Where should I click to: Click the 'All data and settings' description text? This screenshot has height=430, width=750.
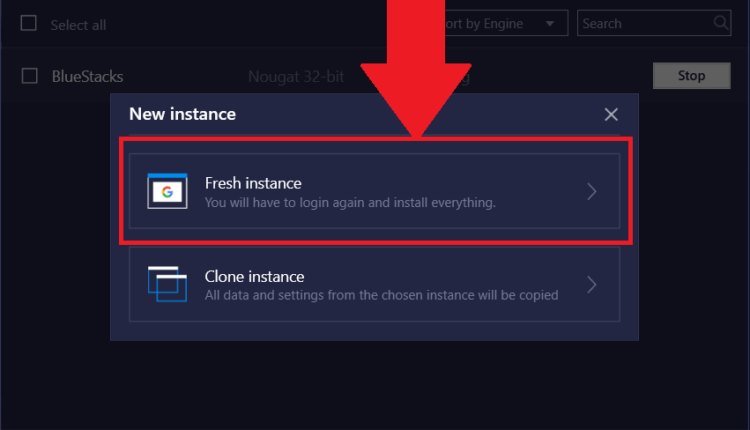(381, 295)
